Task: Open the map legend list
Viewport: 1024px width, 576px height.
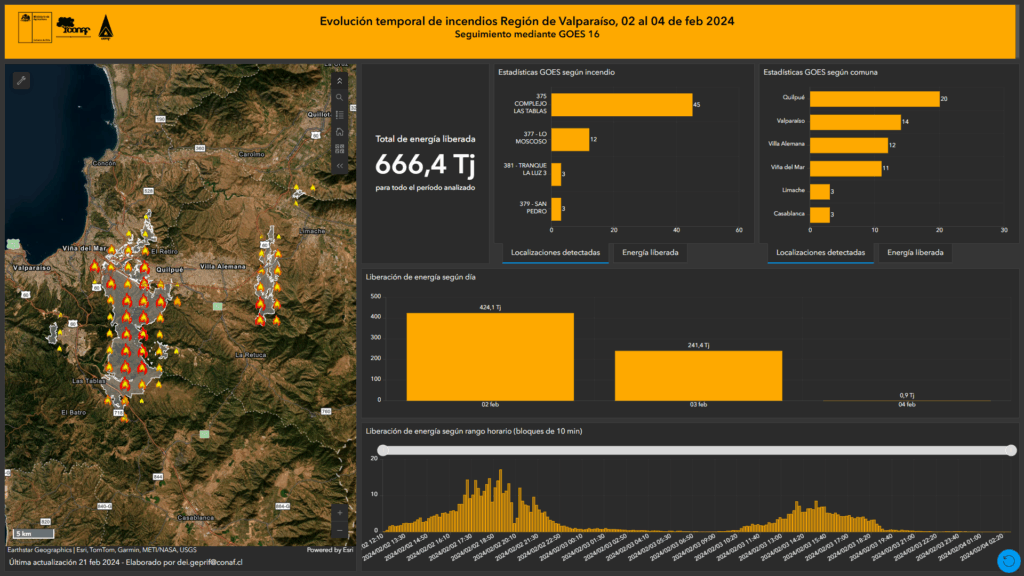Action: (x=340, y=115)
